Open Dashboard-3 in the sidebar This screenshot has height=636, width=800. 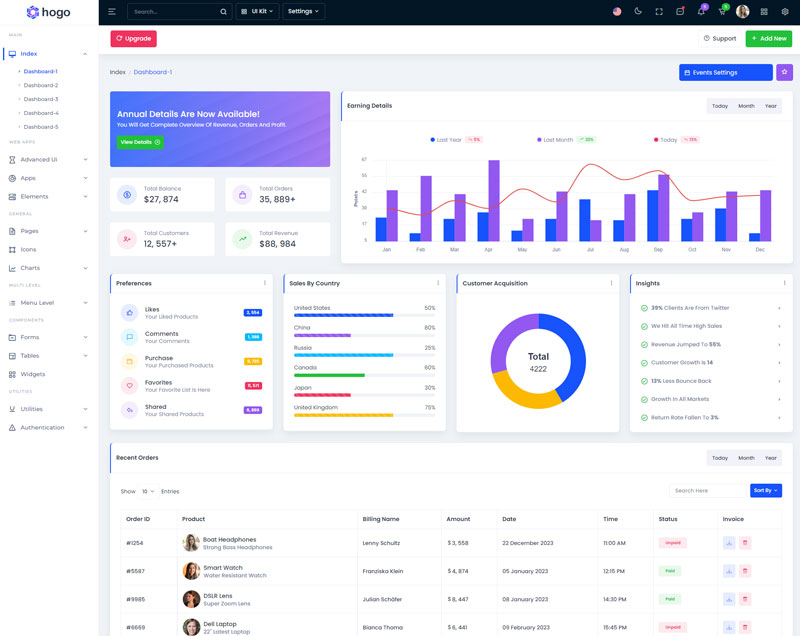tap(41, 99)
